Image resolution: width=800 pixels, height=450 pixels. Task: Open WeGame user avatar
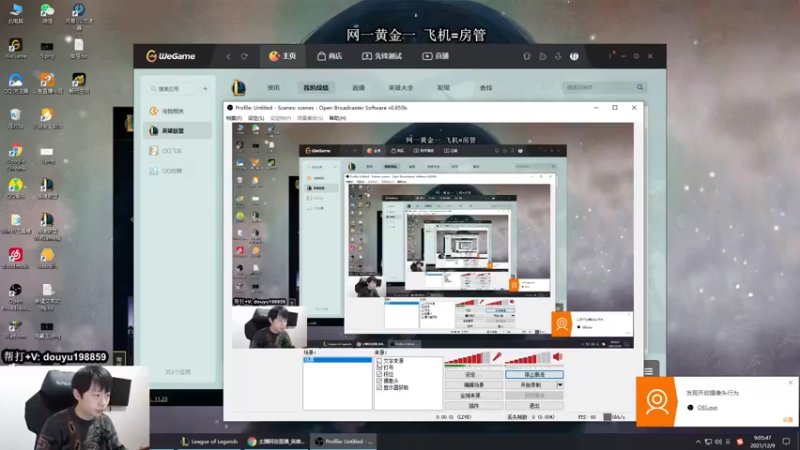[574, 56]
